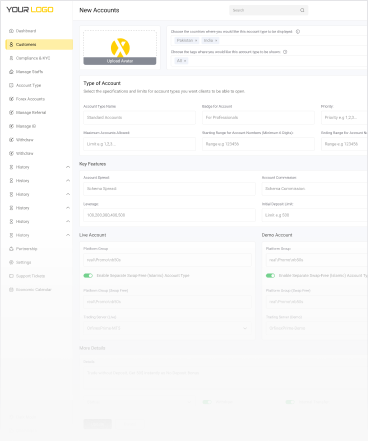Click the Initial Deposit Limit field
This screenshot has height=441, width=368.
315,215
